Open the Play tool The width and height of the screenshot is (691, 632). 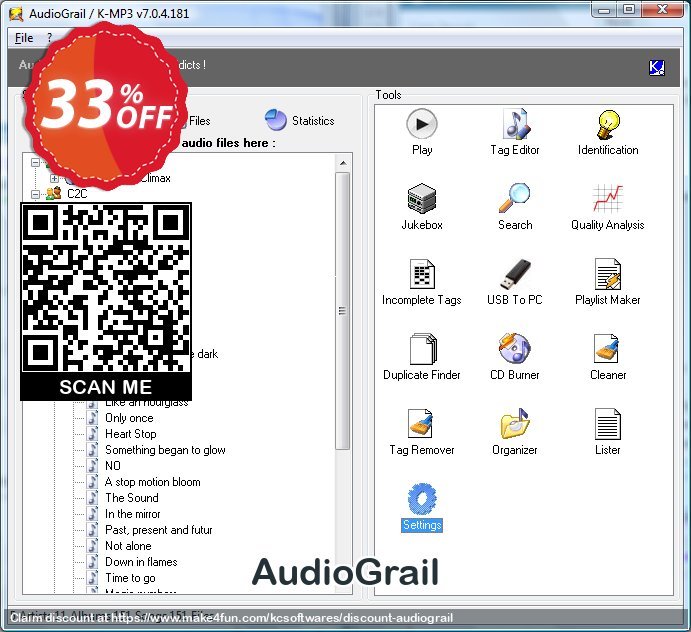pos(422,132)
